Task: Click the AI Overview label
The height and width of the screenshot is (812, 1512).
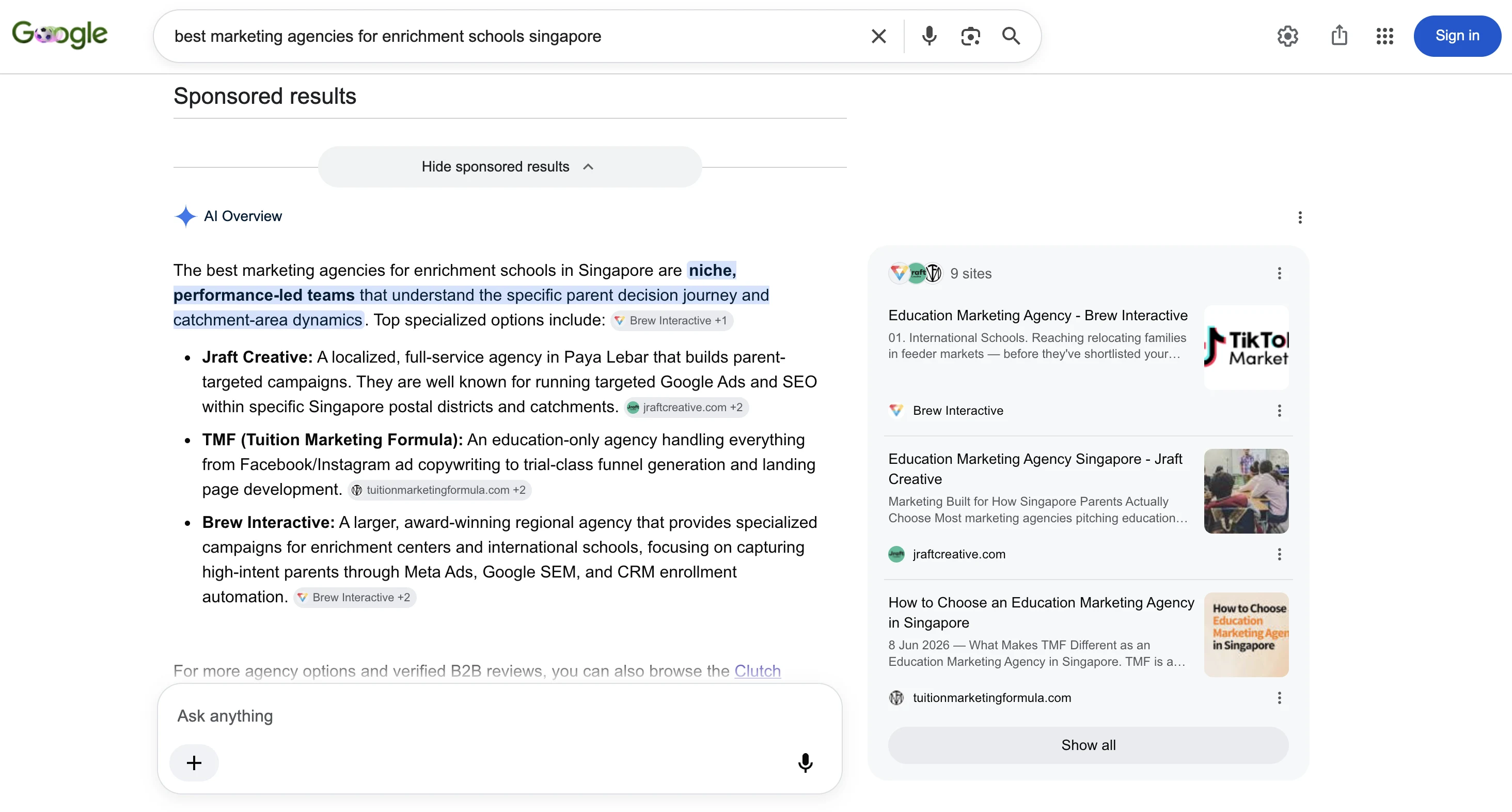Action: (242, 216)
